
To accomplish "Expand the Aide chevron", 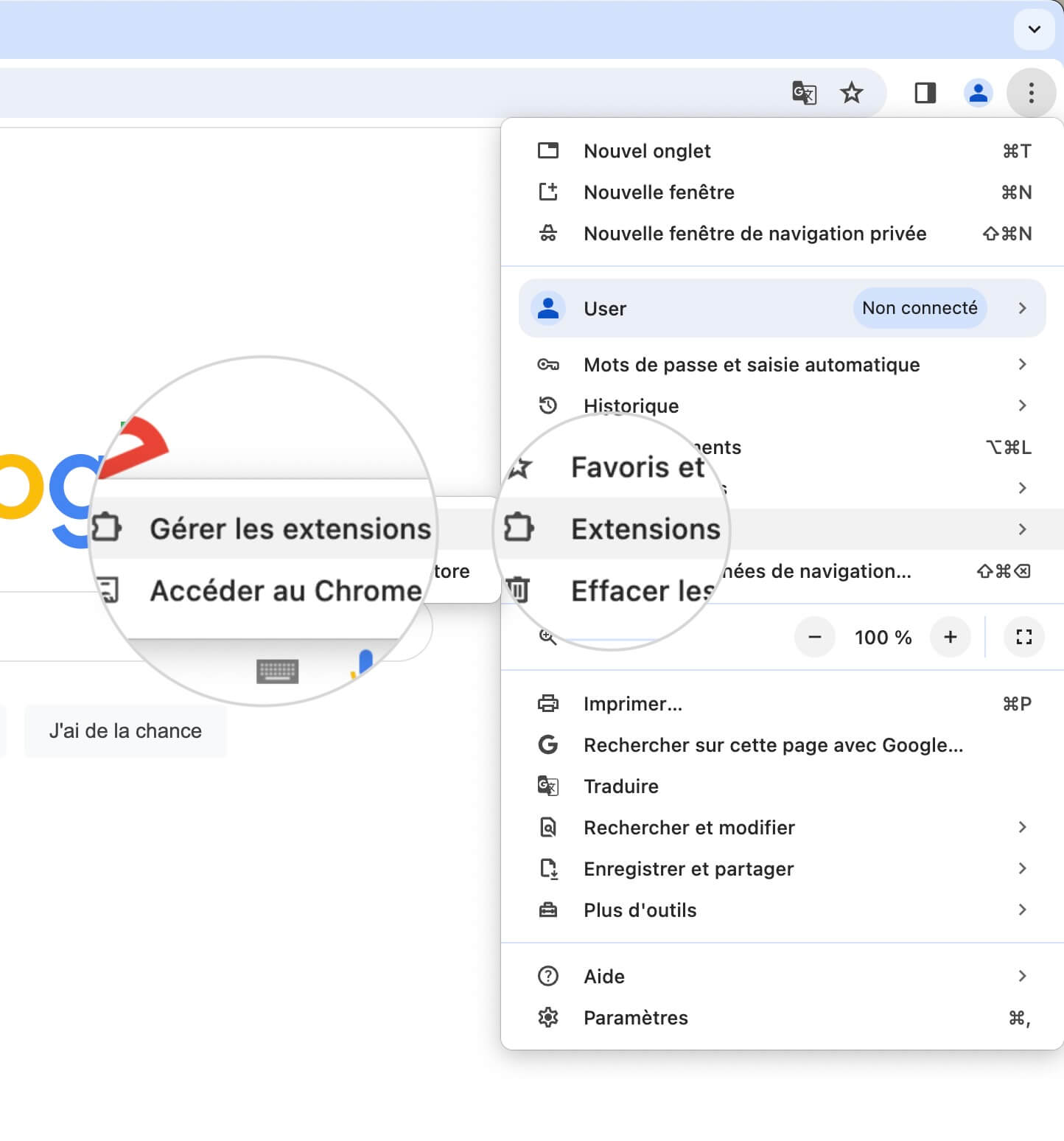I will pyautogui.click(x=1022, y=976).
